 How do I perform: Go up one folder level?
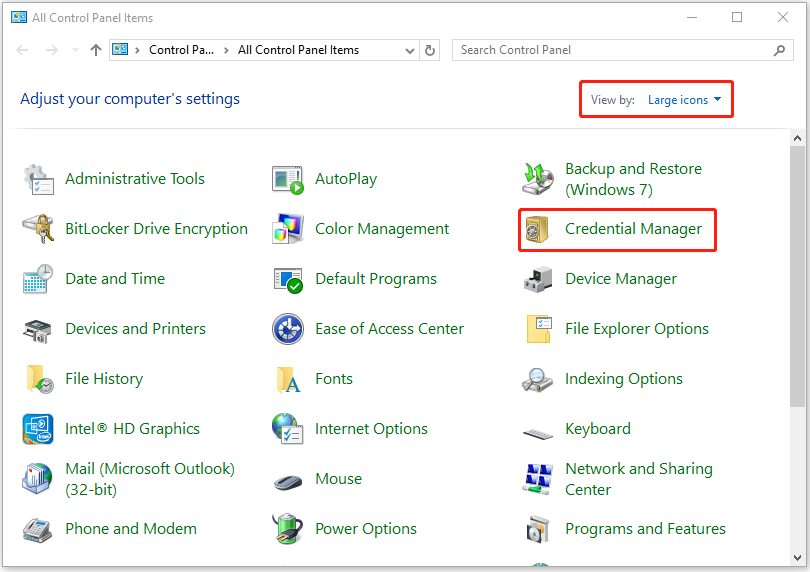(x=96, y=50)
